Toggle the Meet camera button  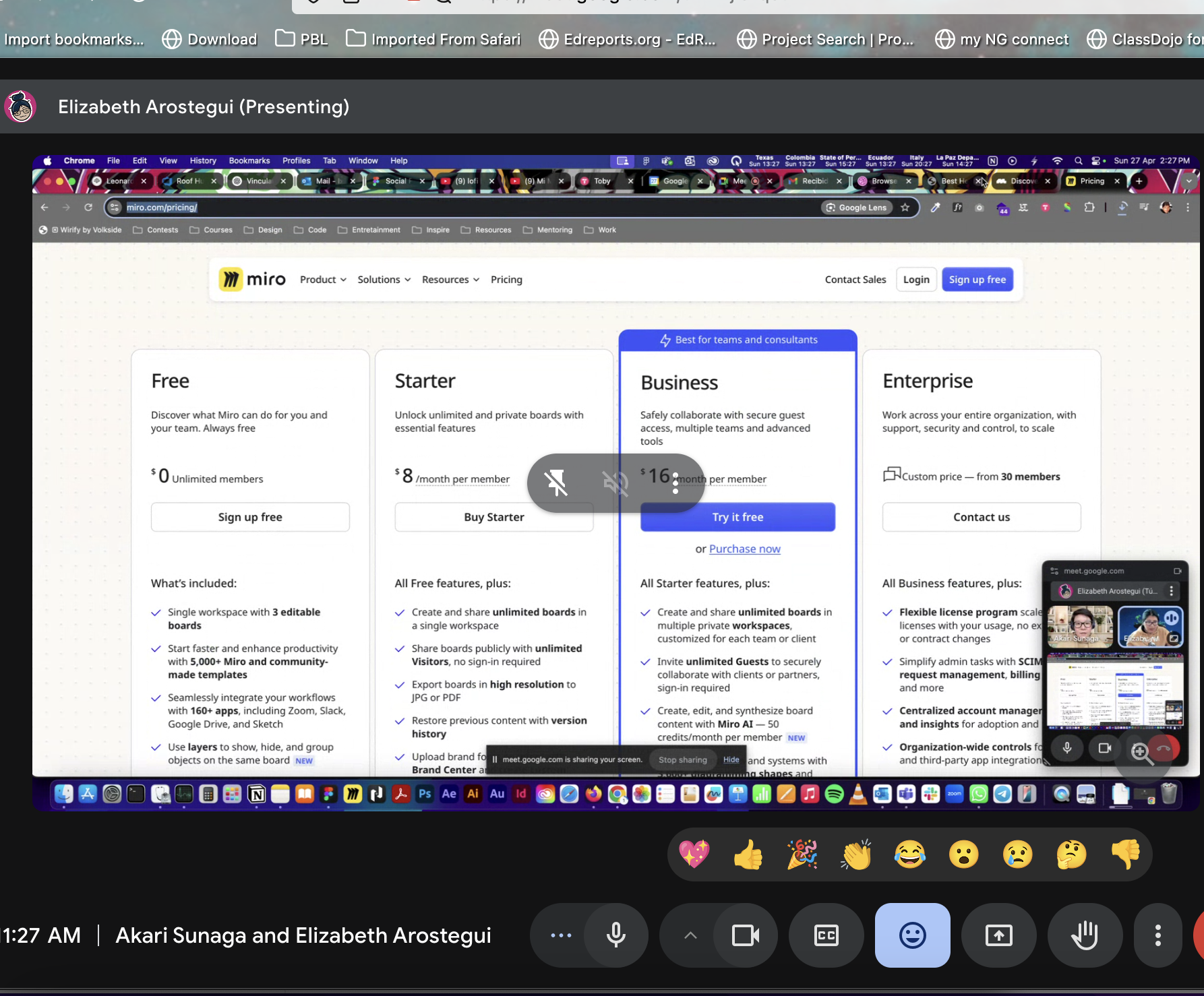click(x=746, y=935)
